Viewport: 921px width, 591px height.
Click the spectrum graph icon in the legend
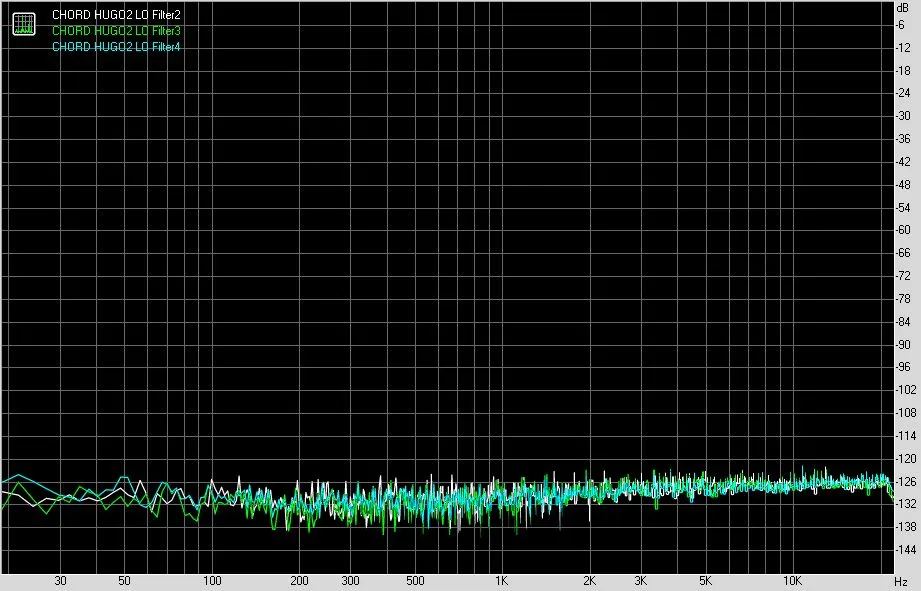24,23
